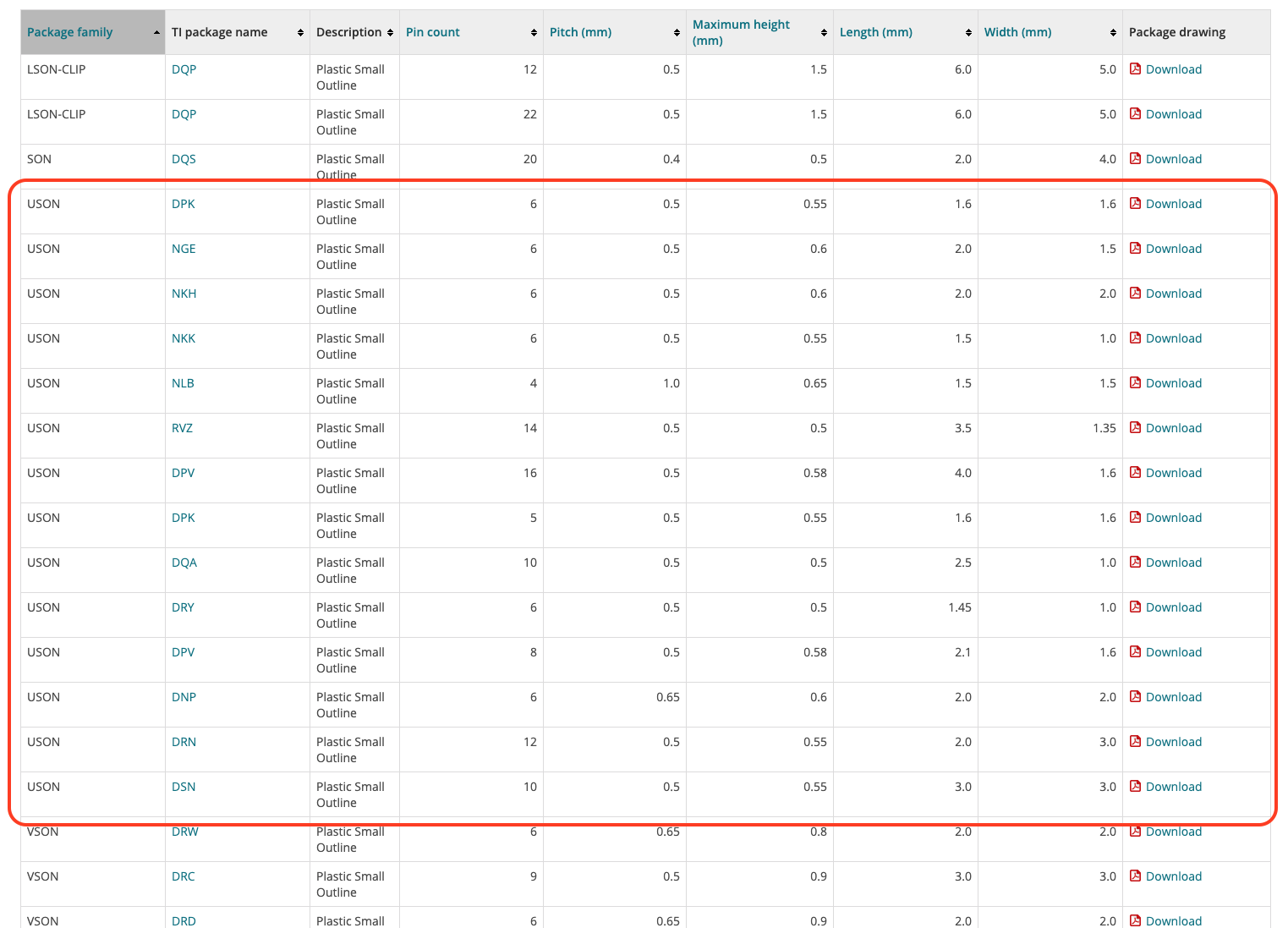Viewport: 1288px width, 928px height.
Task: Click the PDF icon in the DSN row
Action: click(x=1135, y=787)
